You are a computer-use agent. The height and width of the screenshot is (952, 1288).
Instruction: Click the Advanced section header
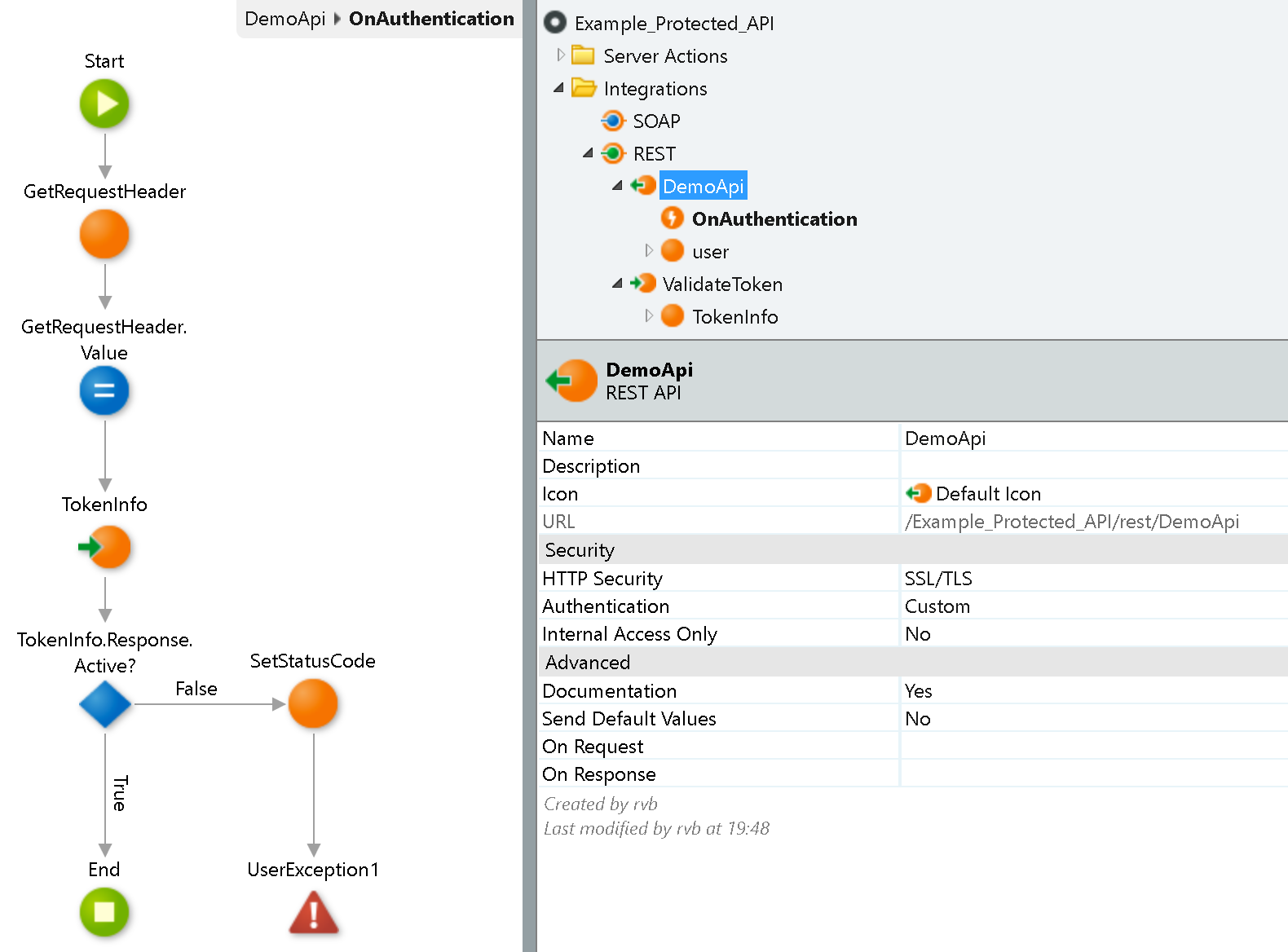click(x=913, y=663)
